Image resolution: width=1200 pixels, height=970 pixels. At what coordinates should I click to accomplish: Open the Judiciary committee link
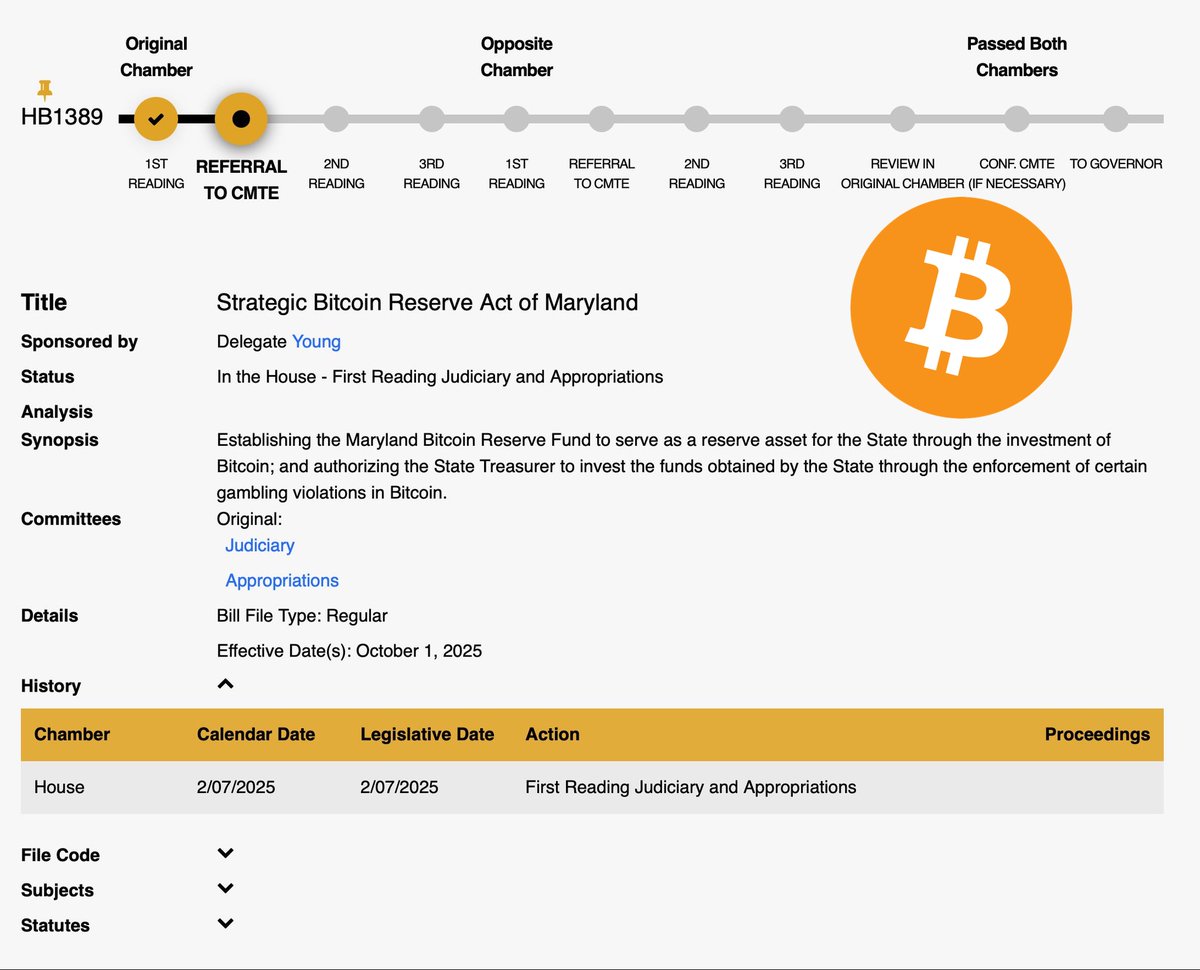coord(260,545)
